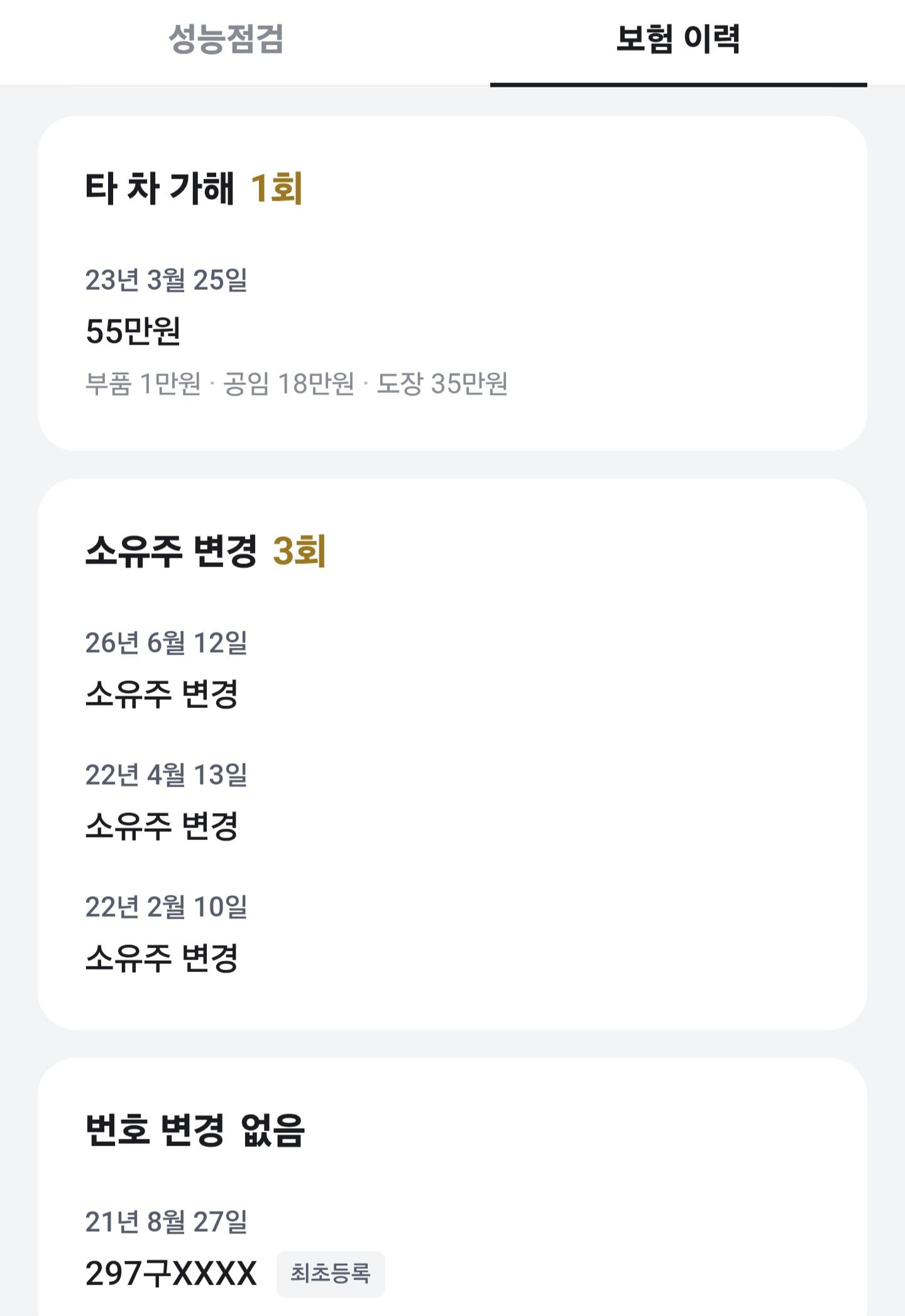This screenshot has height=1316, width=905.
Task: Select the 22년 4월 13일 date
Action: pyautogui.click(x=167, y=775)
